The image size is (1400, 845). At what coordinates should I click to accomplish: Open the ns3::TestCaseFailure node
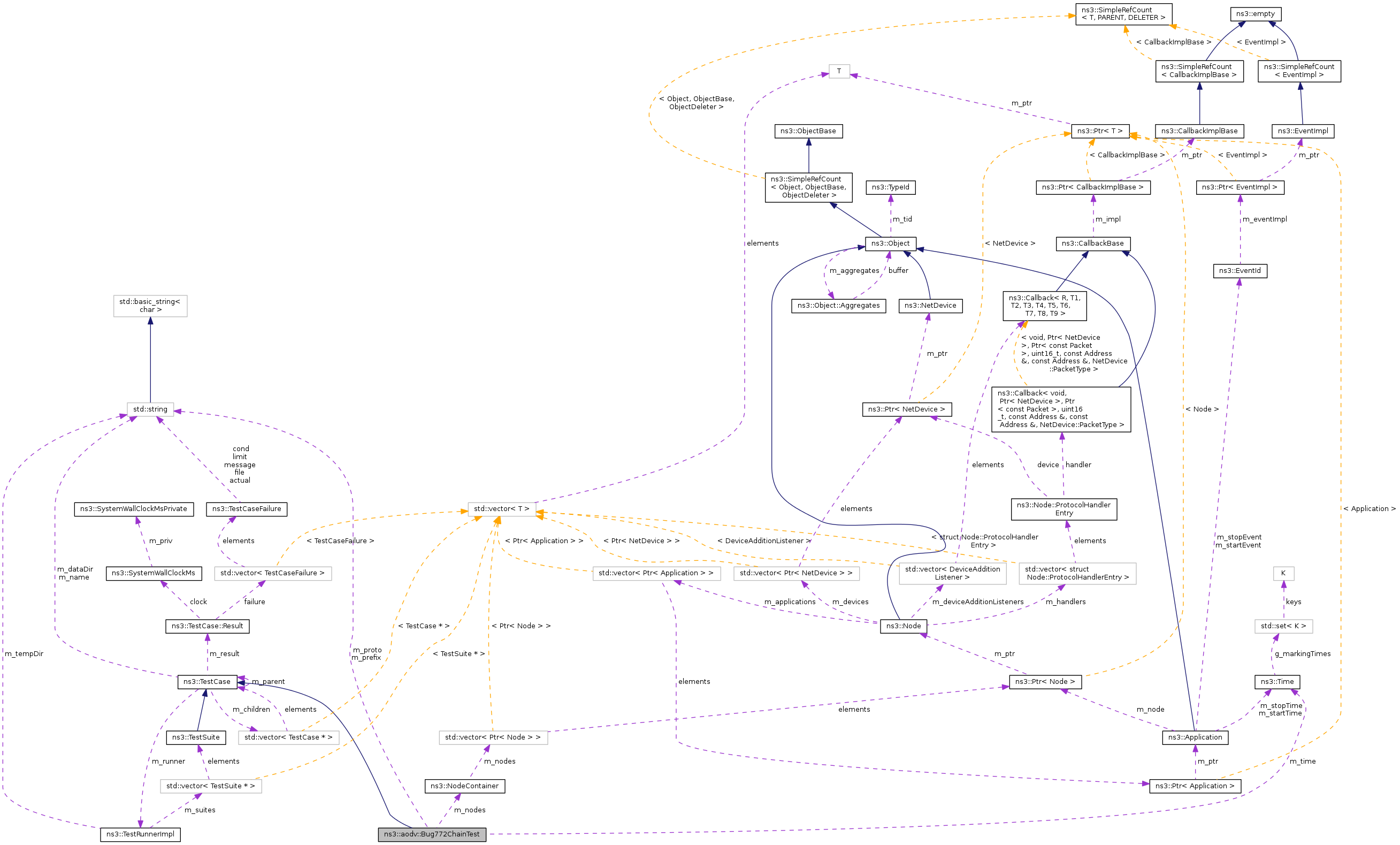[247, 508]
